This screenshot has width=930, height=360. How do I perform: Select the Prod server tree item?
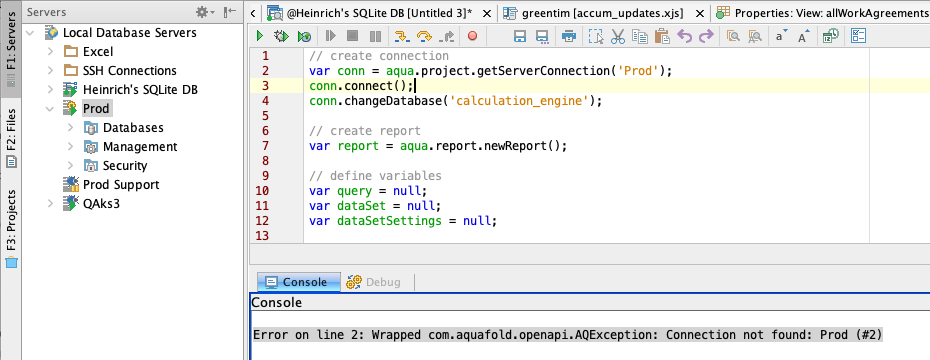pyautogui.click(x=95, y=109)
